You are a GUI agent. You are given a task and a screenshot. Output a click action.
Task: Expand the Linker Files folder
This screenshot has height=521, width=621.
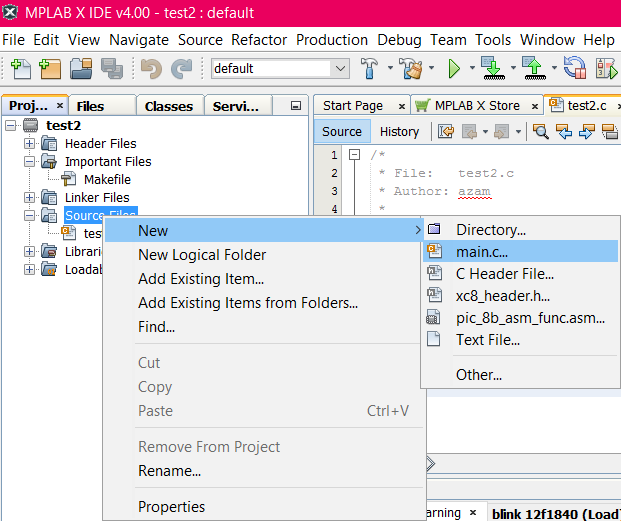[29, 197]
